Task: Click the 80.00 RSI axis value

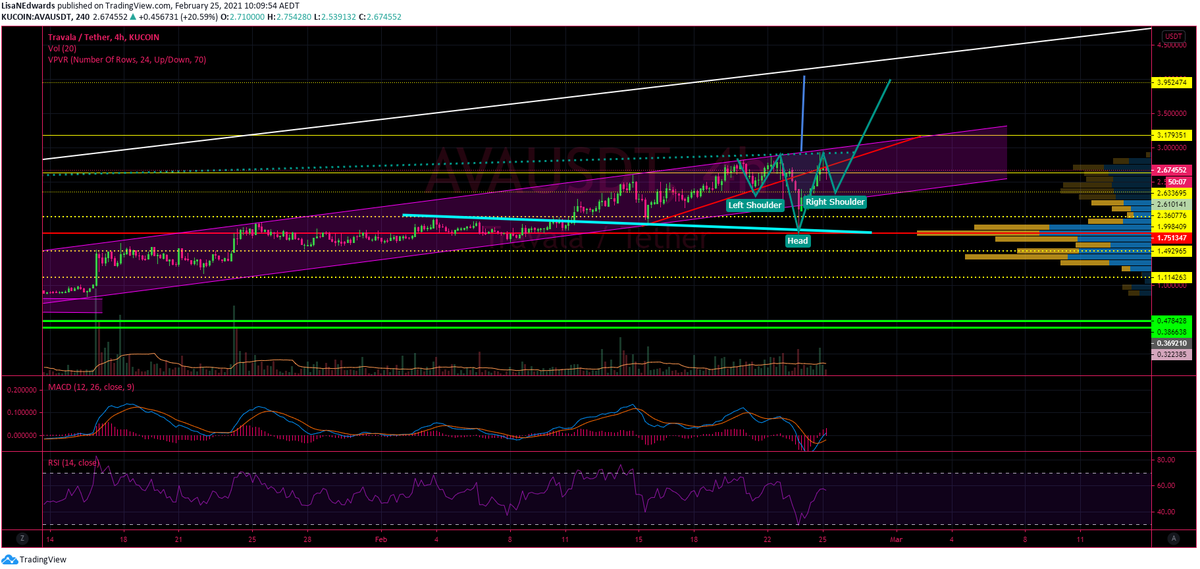Action: pos(1167,460)
